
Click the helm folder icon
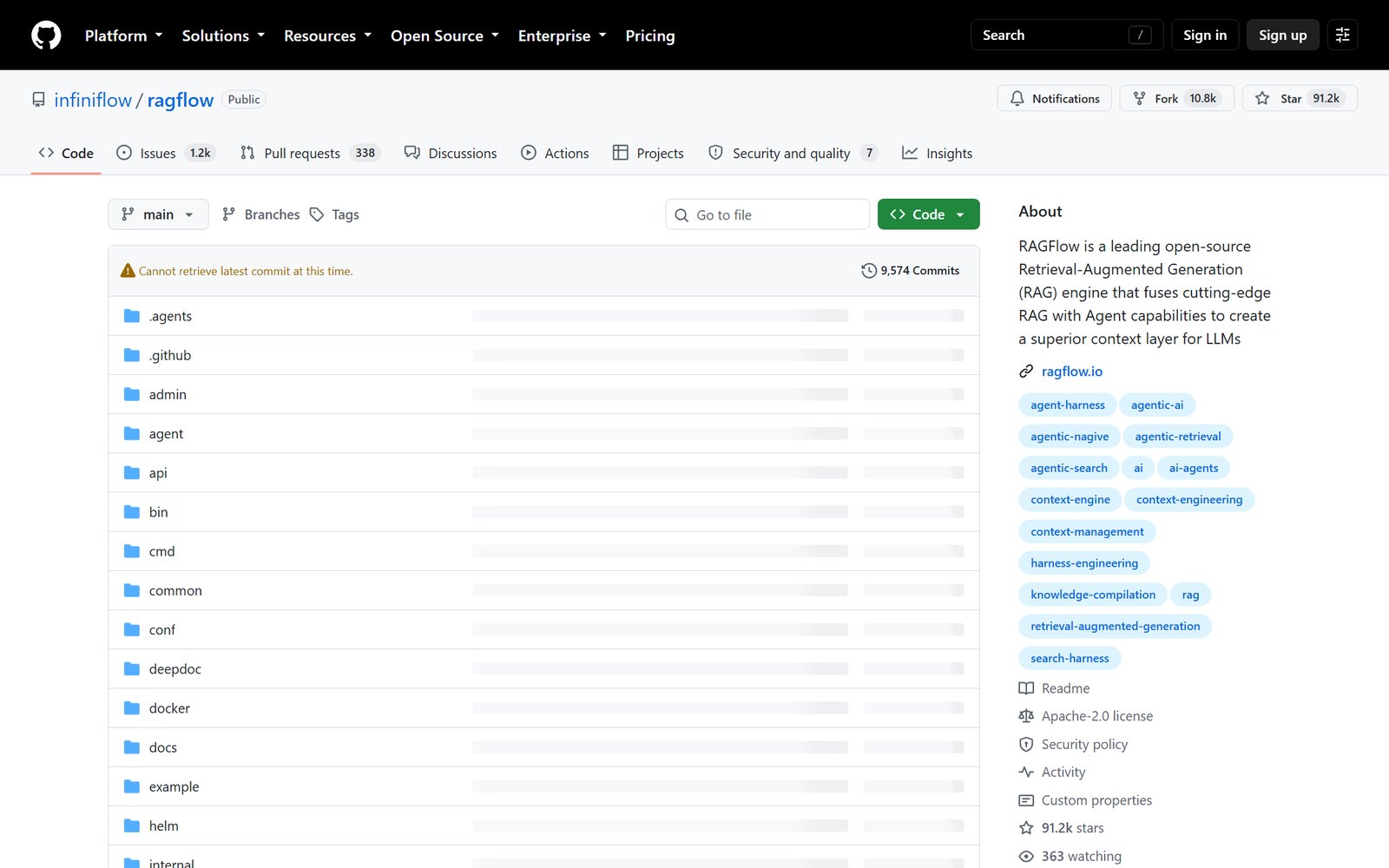(132, 825)
